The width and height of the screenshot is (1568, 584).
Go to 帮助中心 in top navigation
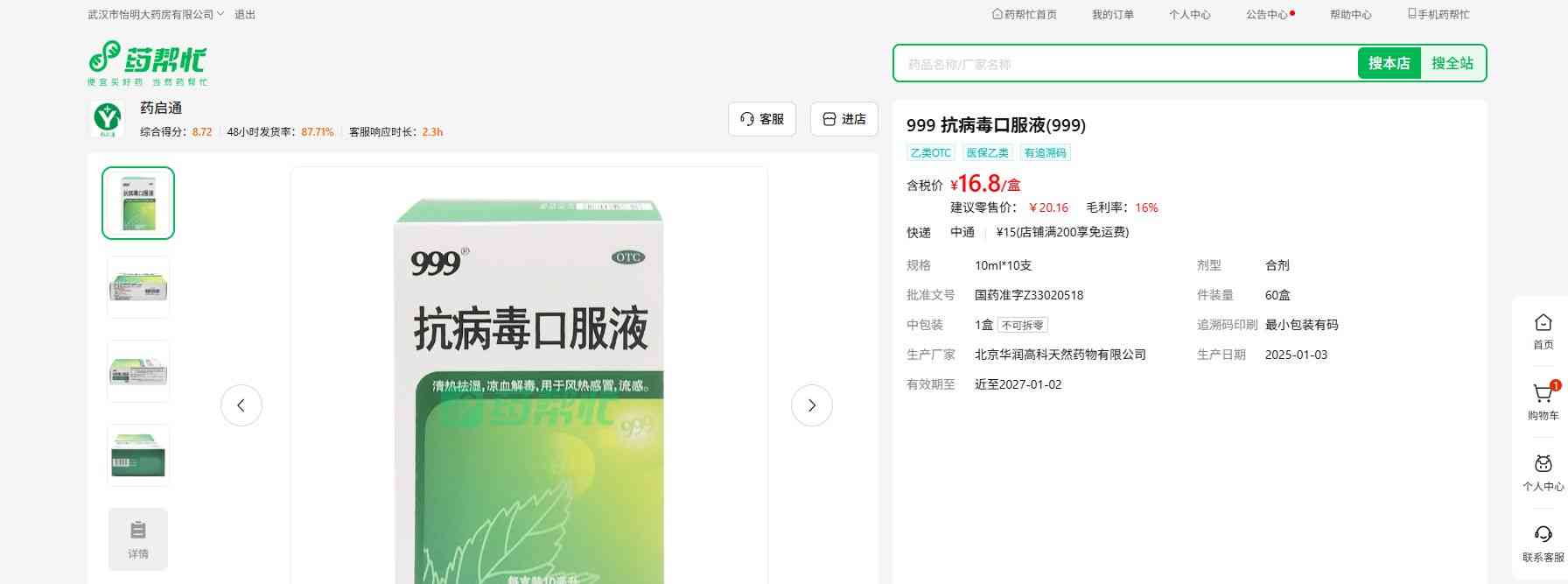(1350, 15)
